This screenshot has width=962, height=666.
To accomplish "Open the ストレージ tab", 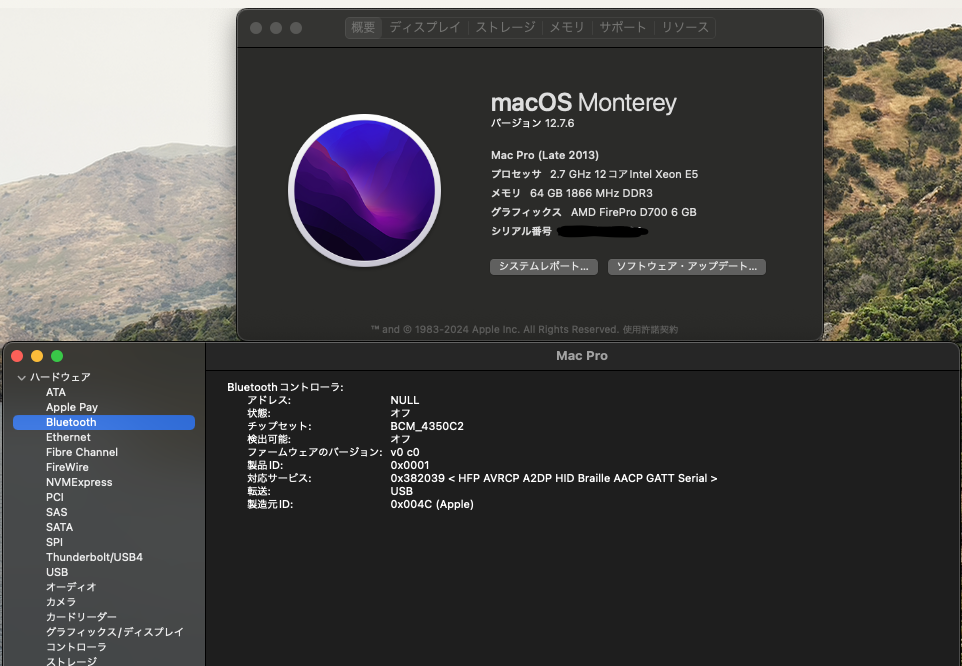I will pyautogui.click(x=505, y=28).
